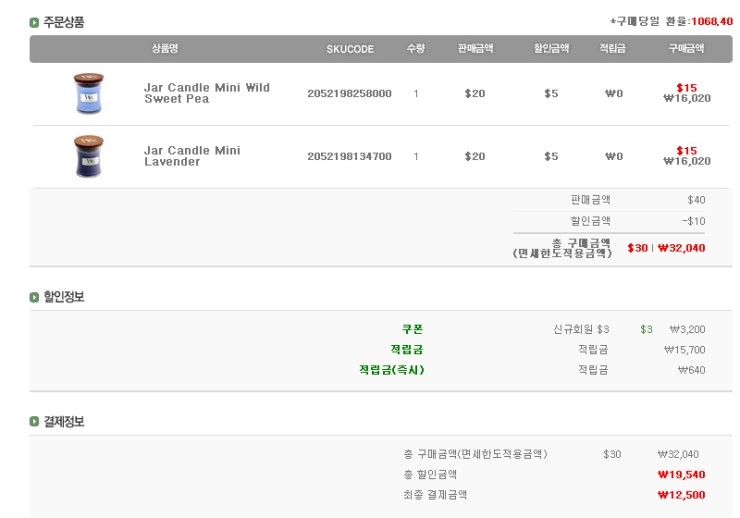This screenshot has width=740, height=518.
Task: Click the final payment amount ₩12,500
Action: [x=681, y=494]
